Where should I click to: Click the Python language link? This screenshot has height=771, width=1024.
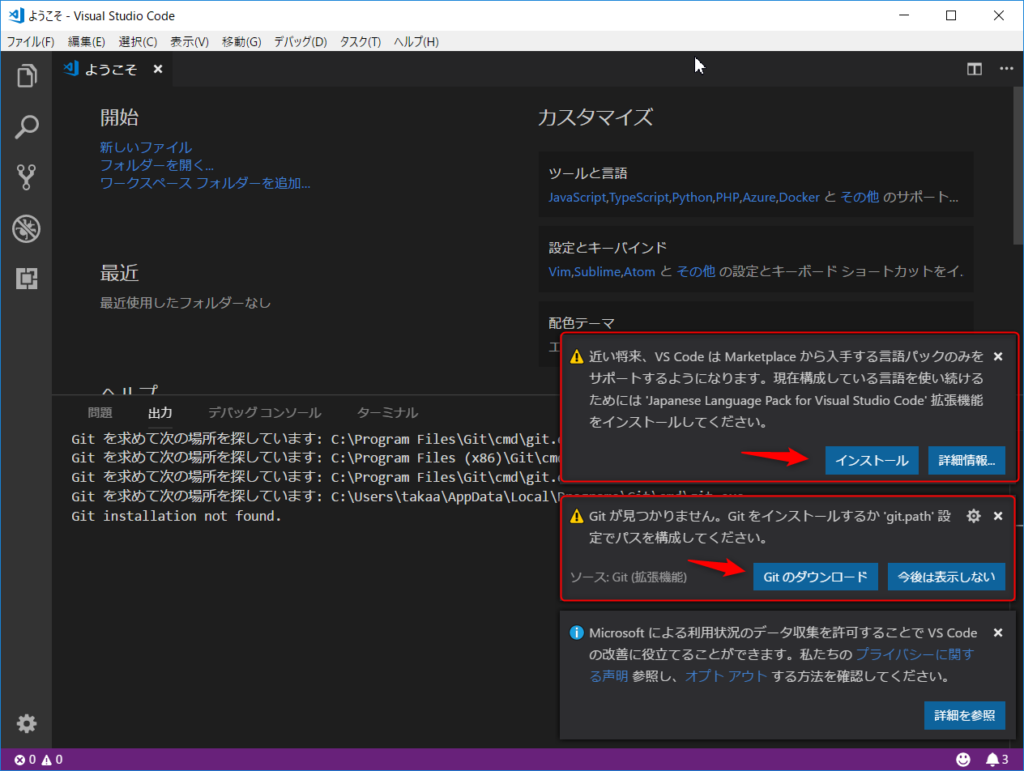[692, 197]
